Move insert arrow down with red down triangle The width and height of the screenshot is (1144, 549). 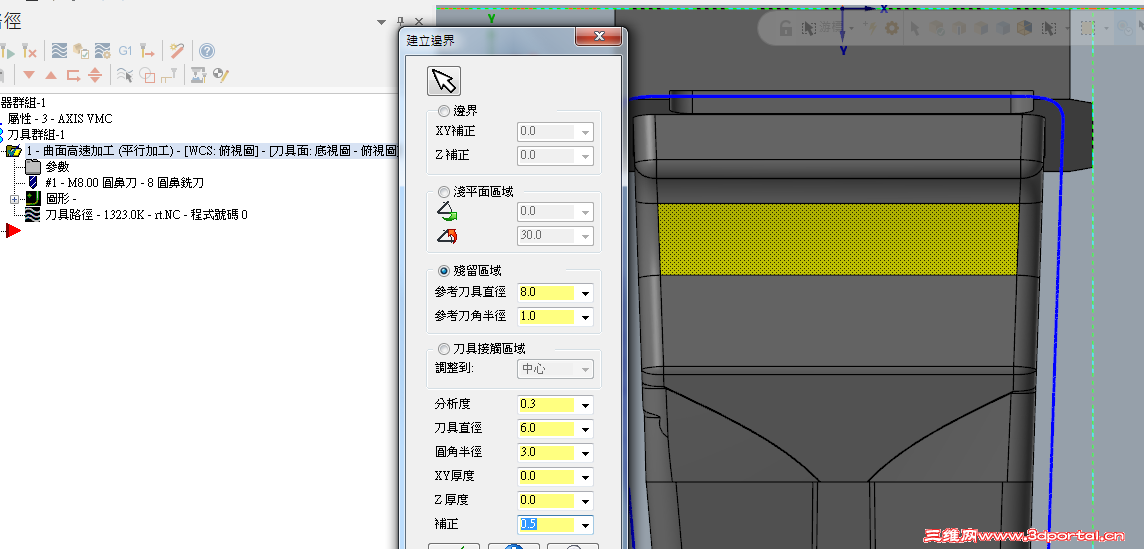point(29,74)
